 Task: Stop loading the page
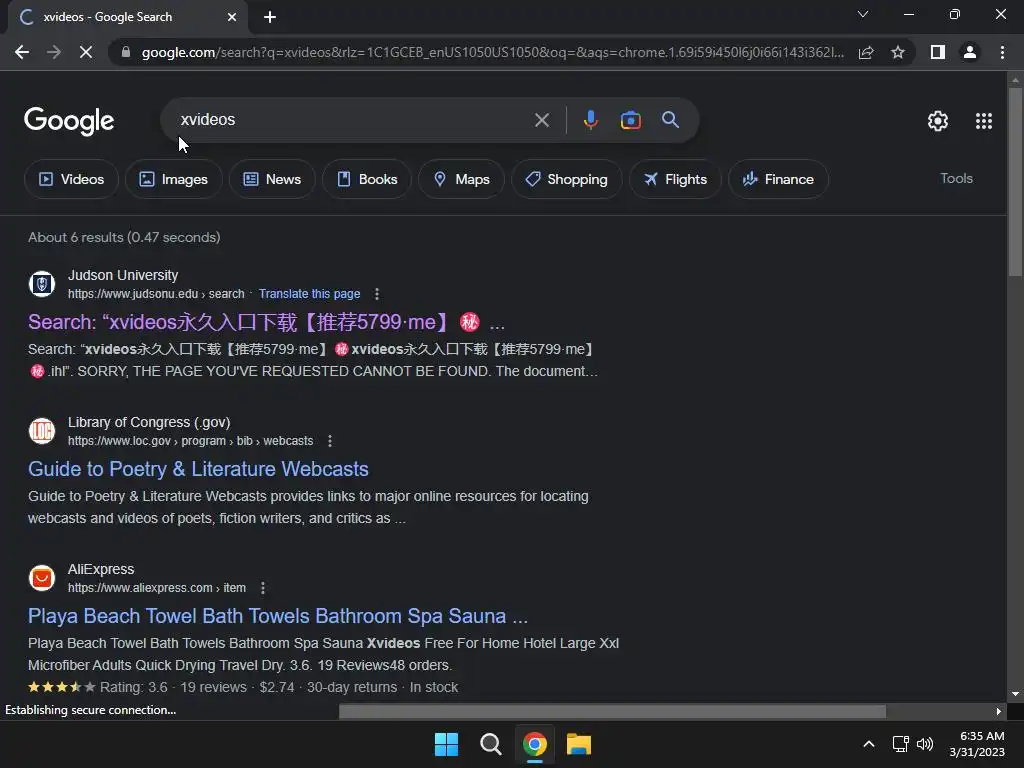[x=86, y=52]
